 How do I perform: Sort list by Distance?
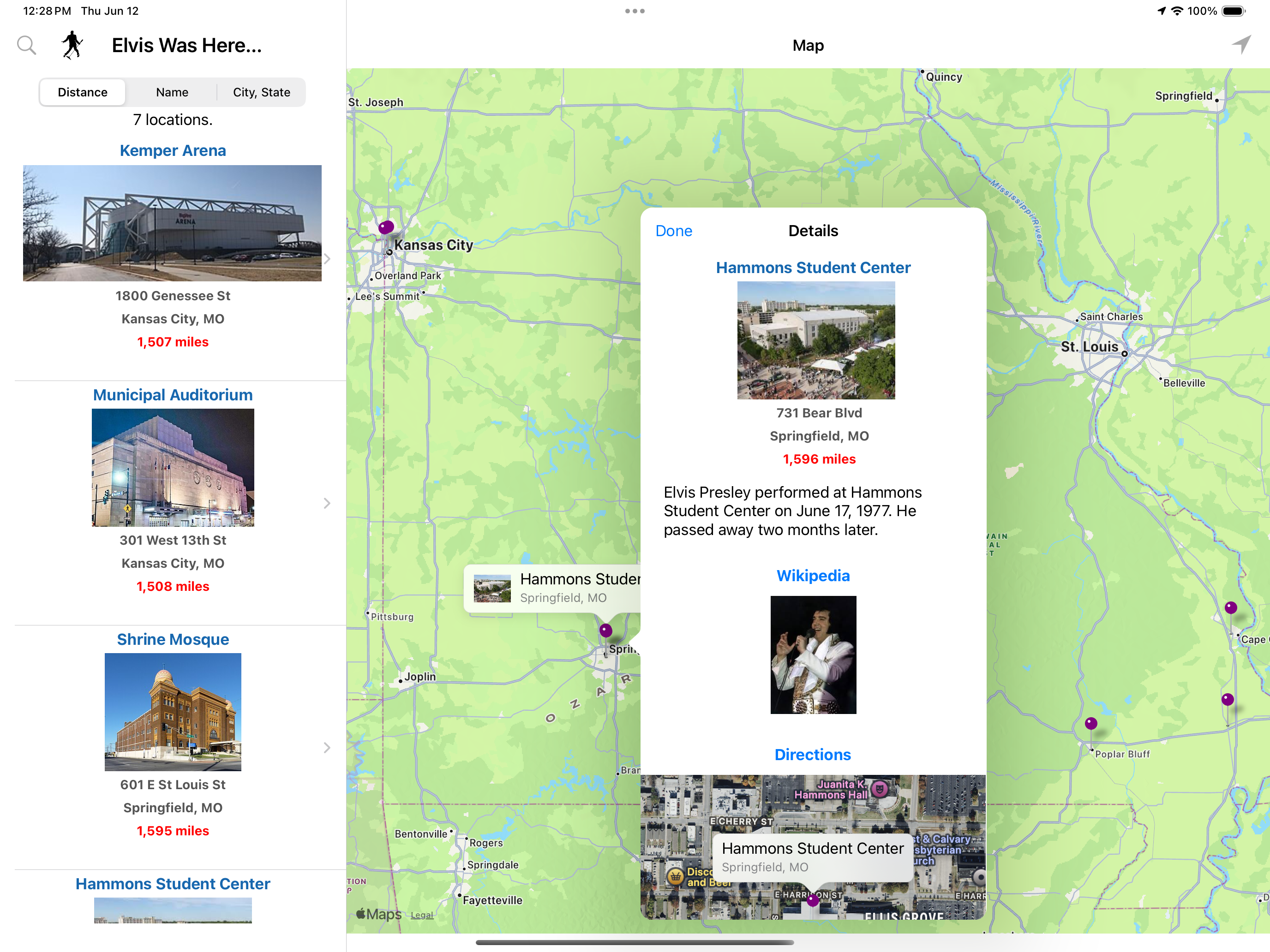click(83, 92)
